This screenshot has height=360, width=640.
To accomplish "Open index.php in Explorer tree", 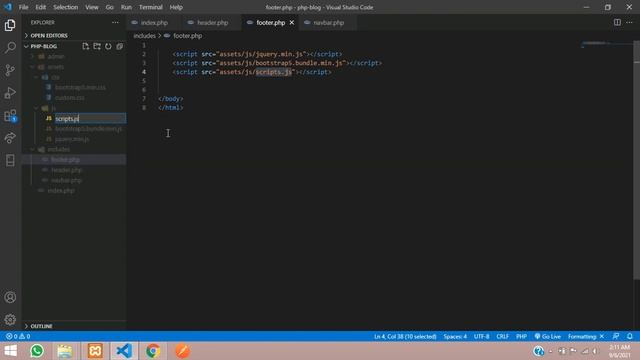I will [x=60, y=191].
